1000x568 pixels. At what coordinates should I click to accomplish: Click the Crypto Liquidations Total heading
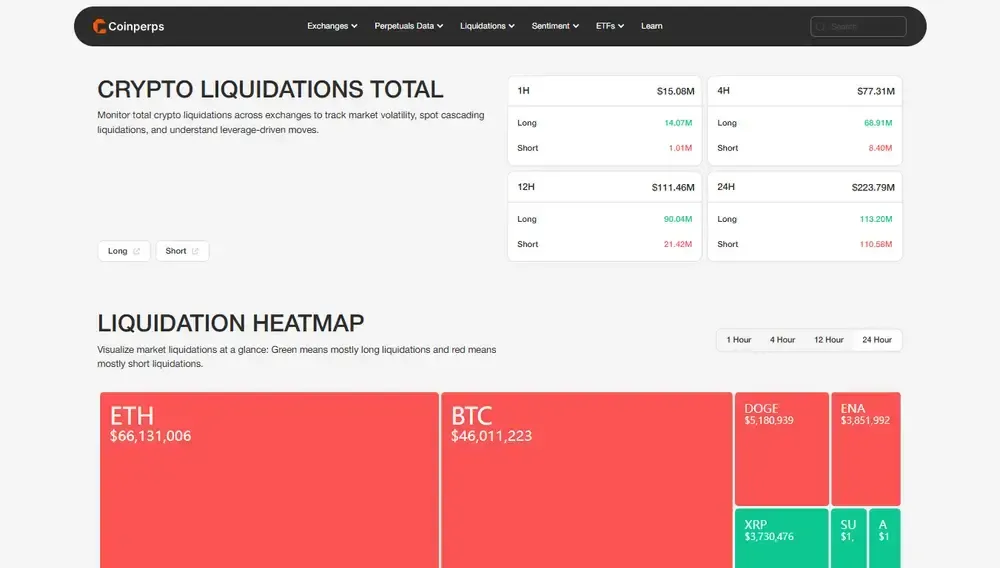click(270, 89)
